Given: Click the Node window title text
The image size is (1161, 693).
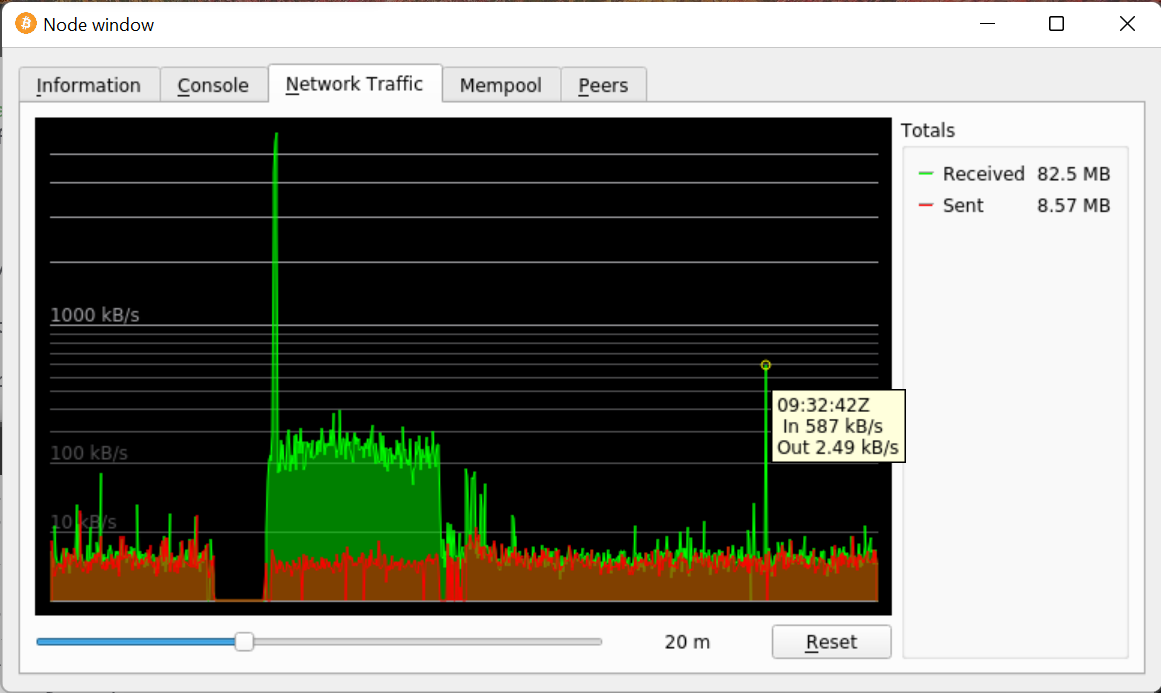Looking at the screenshot, I should coord(98,24).
